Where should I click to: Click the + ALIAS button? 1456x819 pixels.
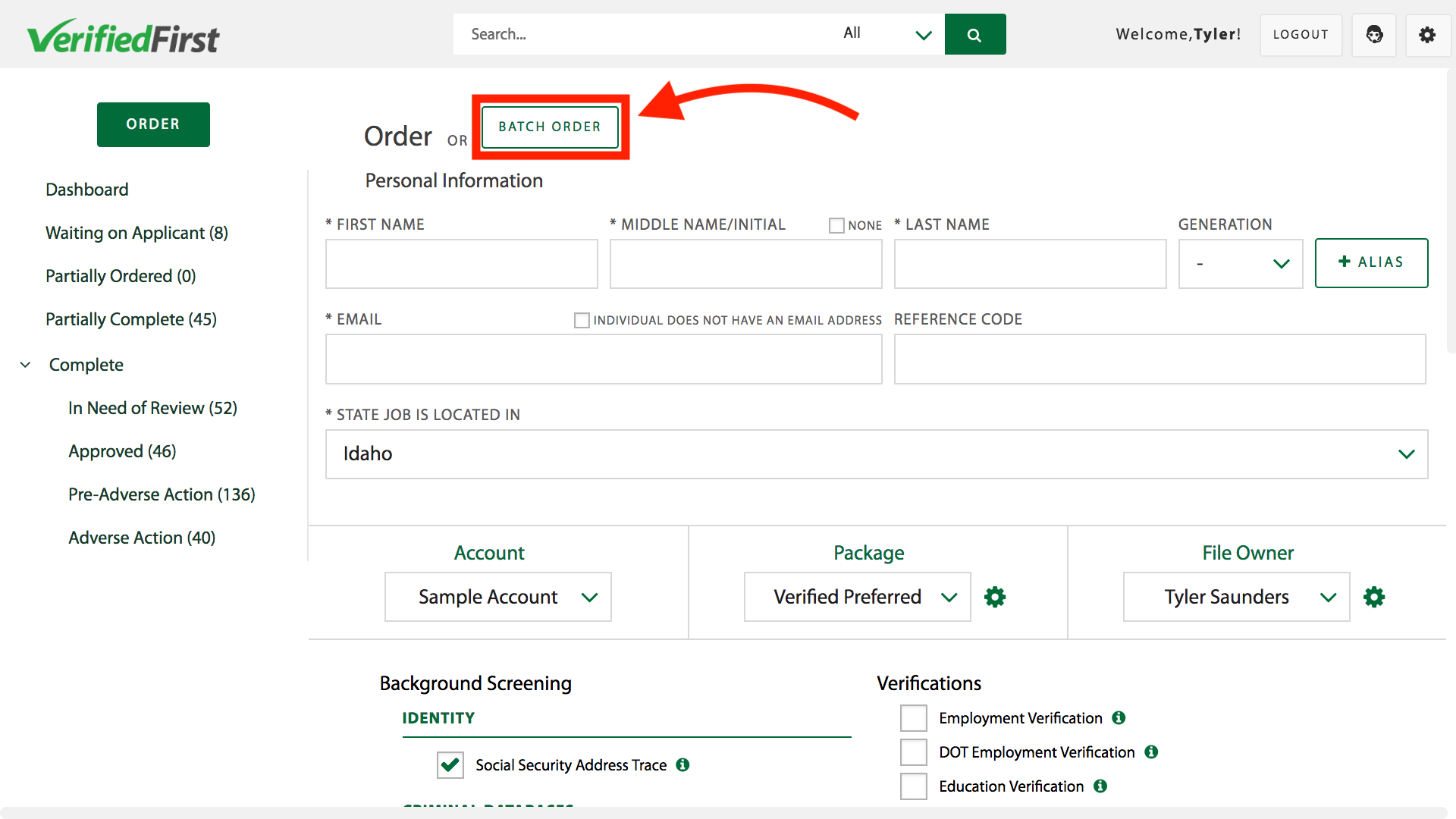pyautogui.click(x=1371, y=263)
